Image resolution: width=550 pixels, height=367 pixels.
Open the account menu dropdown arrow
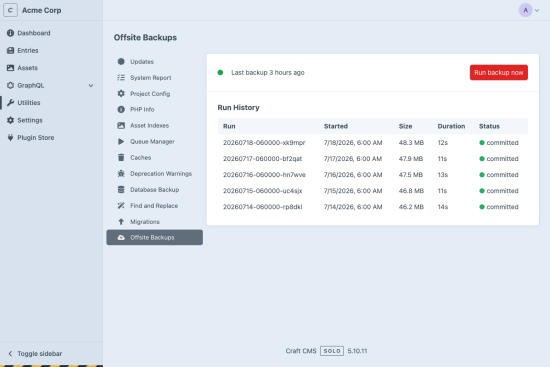tap(537, 11)
